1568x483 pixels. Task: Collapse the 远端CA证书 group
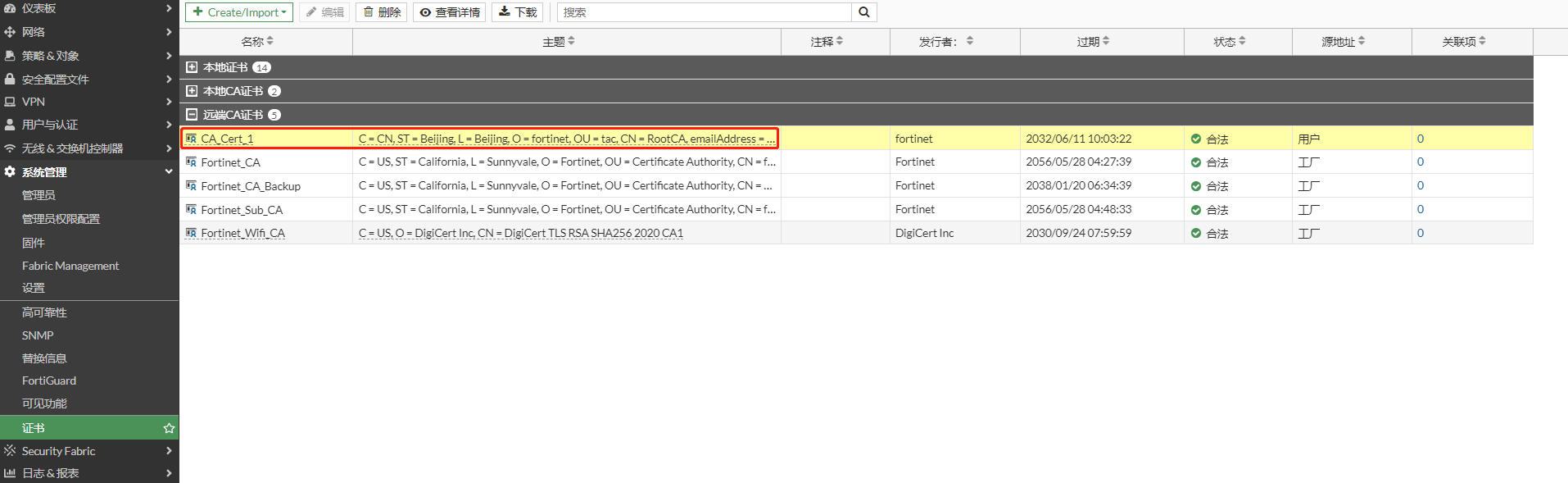[x=192, y=115]
